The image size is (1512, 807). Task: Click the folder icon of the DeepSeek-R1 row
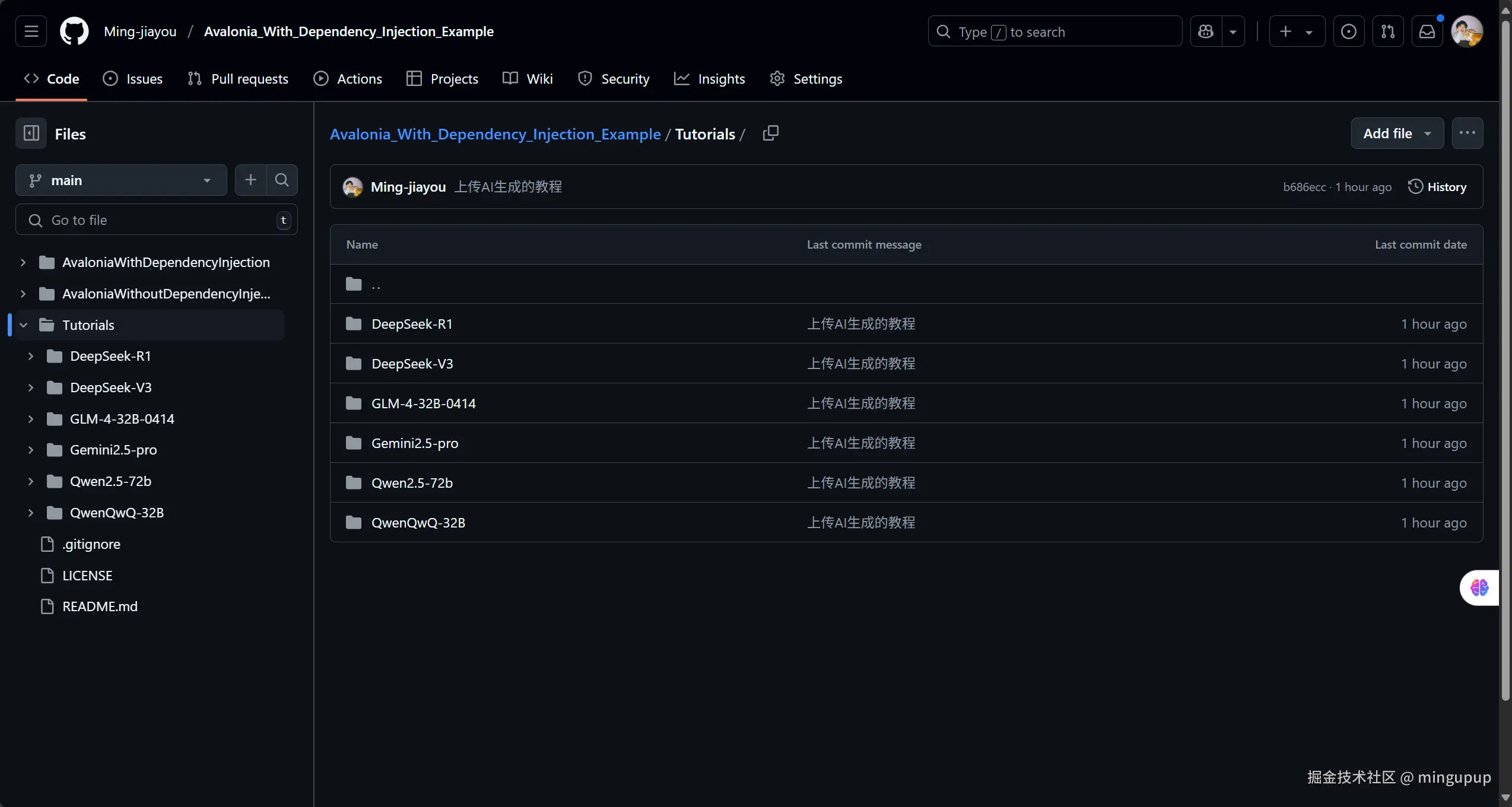pos(354,323)
